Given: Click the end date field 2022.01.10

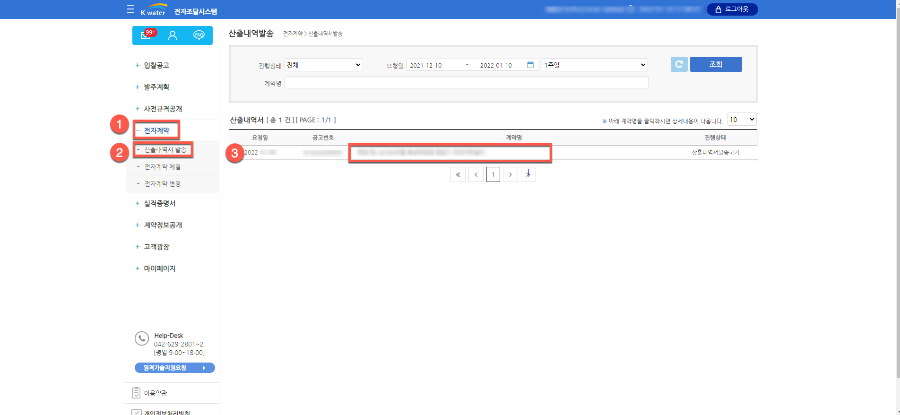Looking at the screenshot, I should pos(498,65).
